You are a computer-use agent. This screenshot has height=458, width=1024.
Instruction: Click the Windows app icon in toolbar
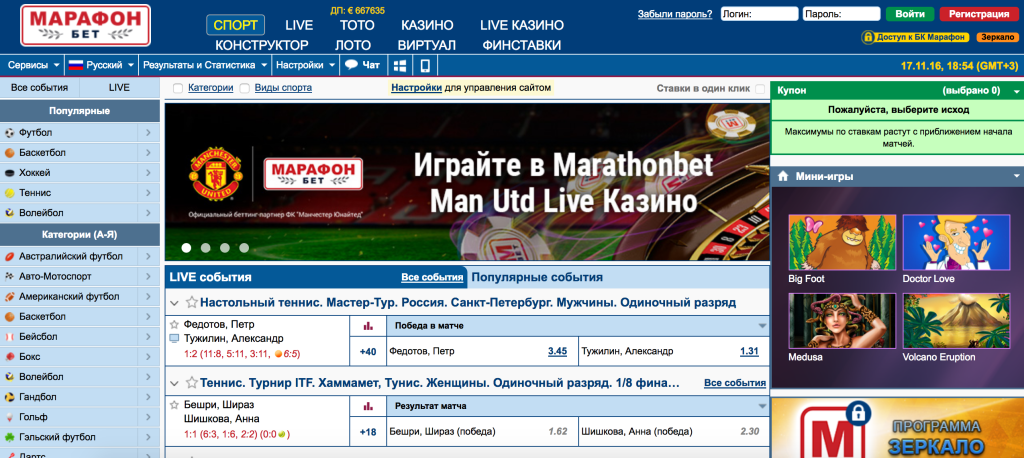pos(400,65)
